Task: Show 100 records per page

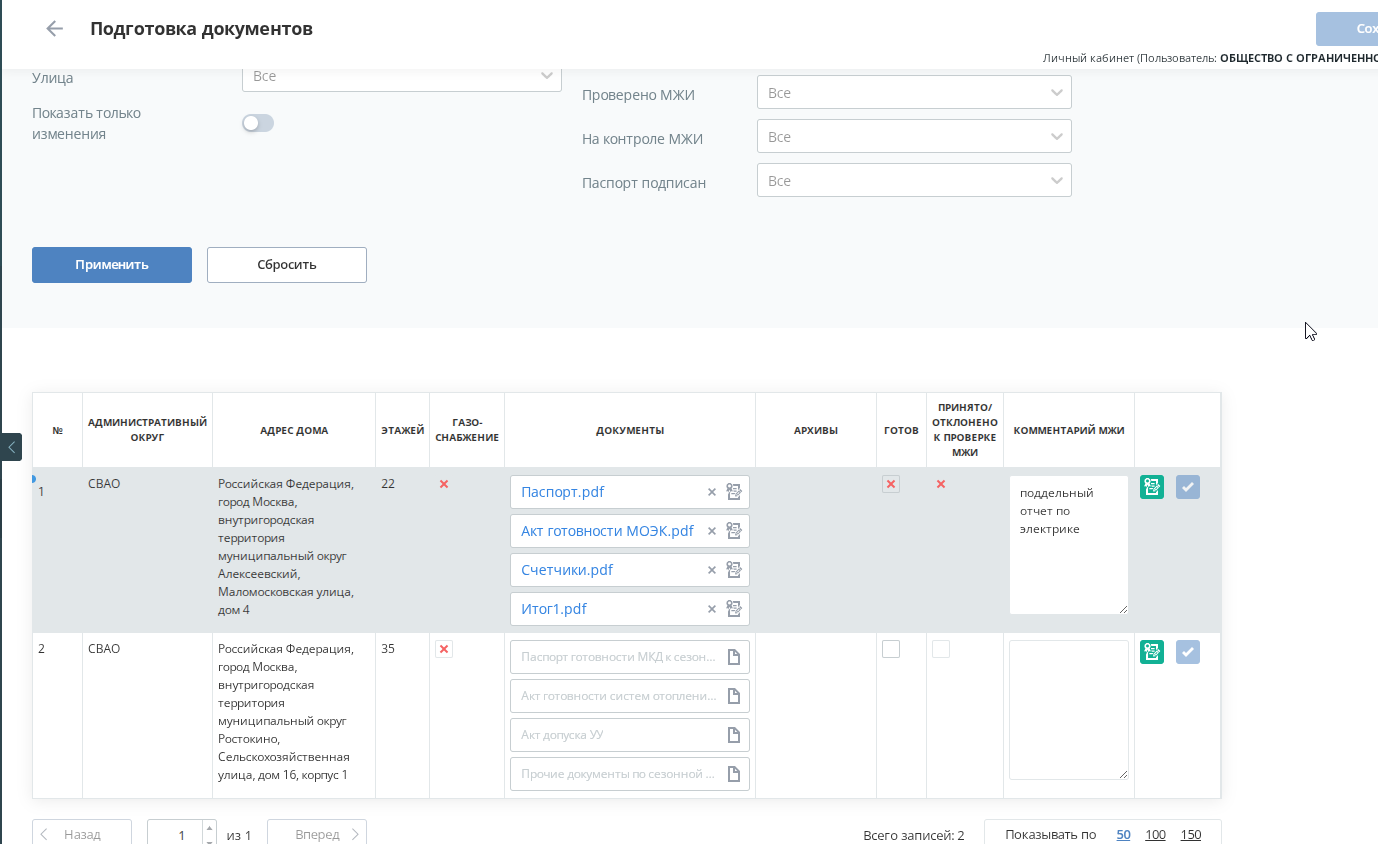Action: pyautogui.click(x=1155, y=835)
